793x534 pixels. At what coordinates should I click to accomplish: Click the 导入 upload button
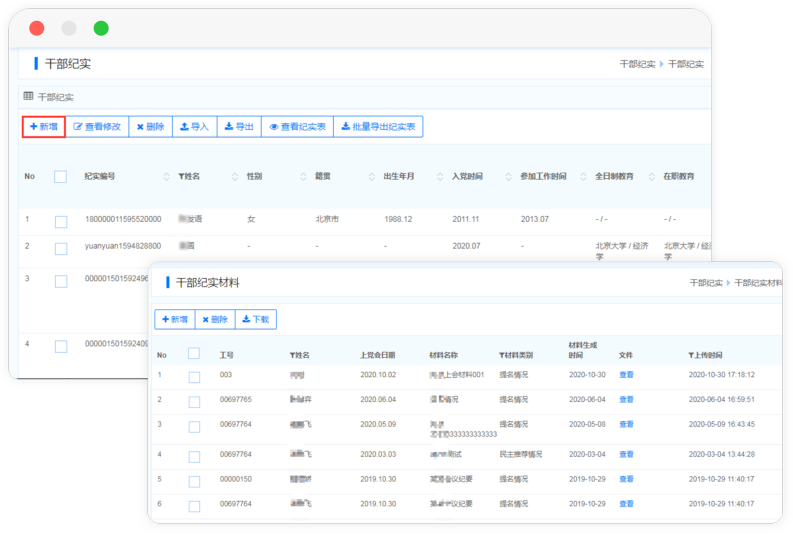point(194,127)
